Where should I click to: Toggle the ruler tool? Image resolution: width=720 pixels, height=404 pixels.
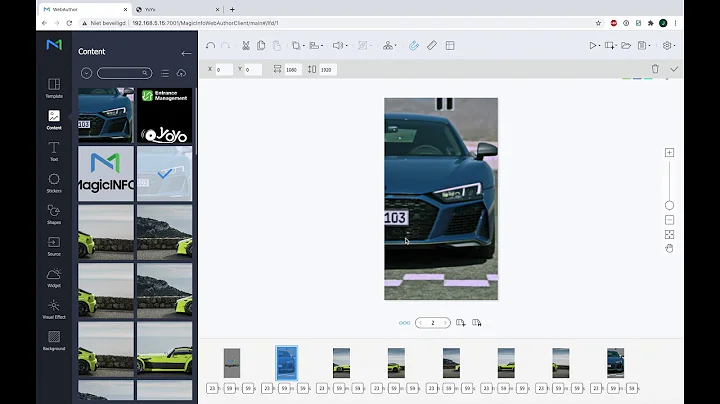[x=432, y=45]
